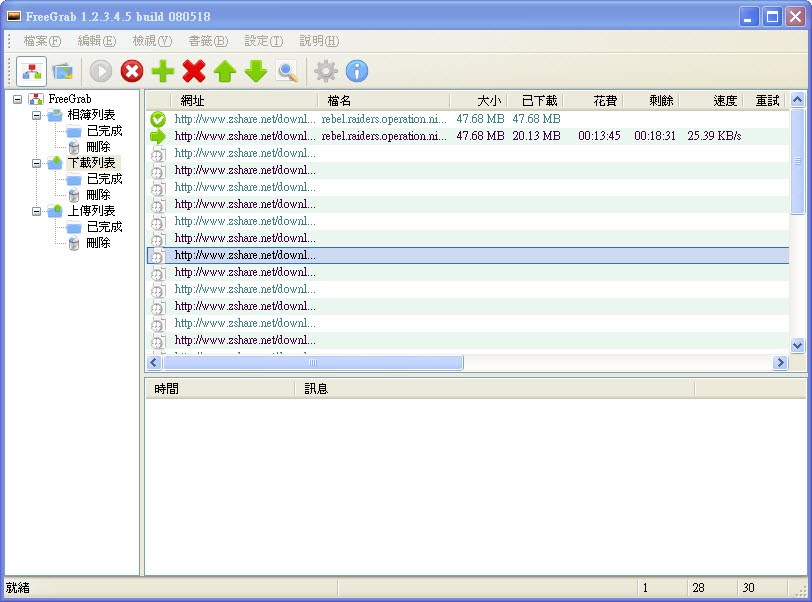The image size is (812, 602).
Task: Open settings via the gear icon
Action: tap(325, 71)
